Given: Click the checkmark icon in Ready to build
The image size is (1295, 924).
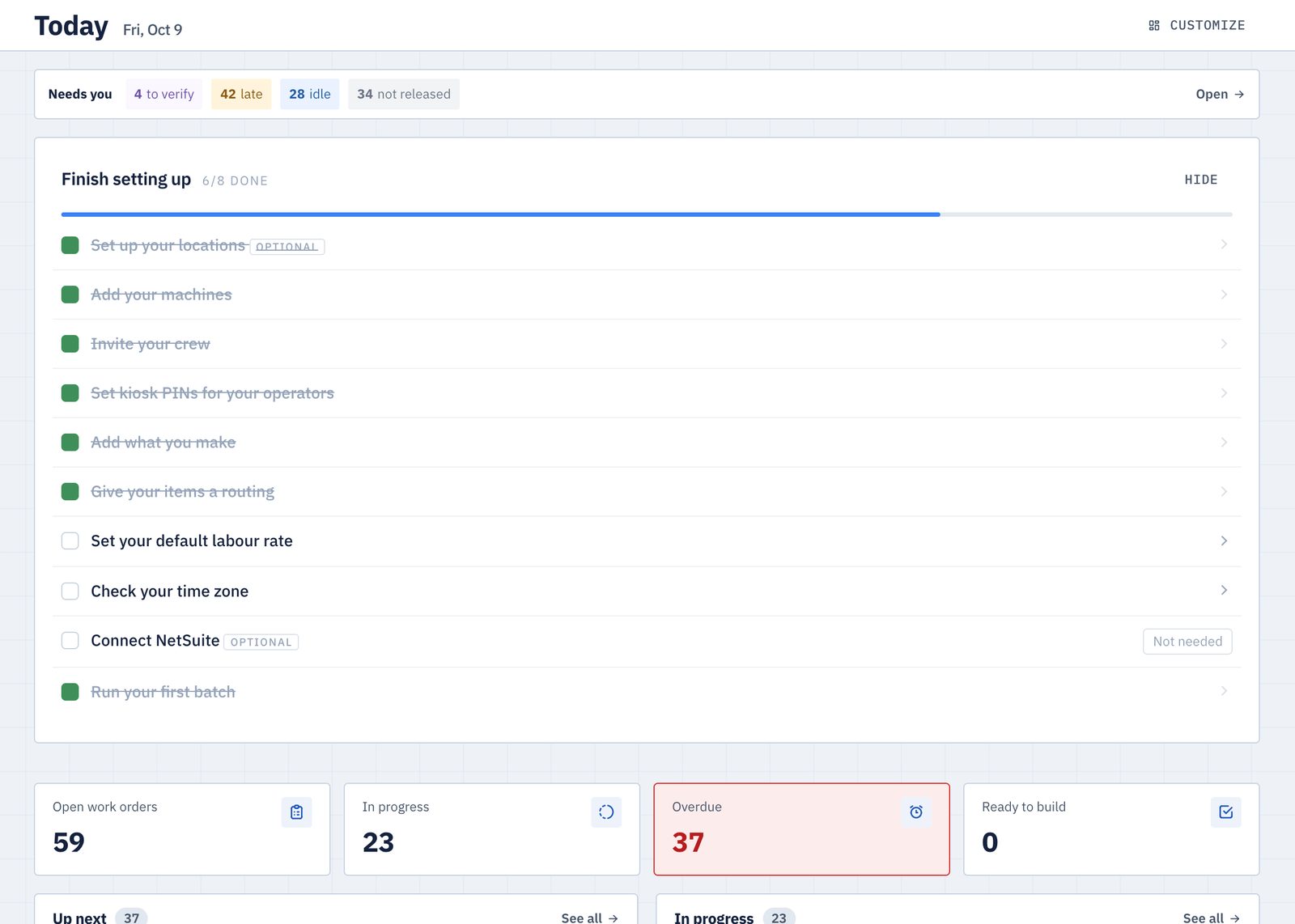Looking at the screenshot, I should (1226, 812).
